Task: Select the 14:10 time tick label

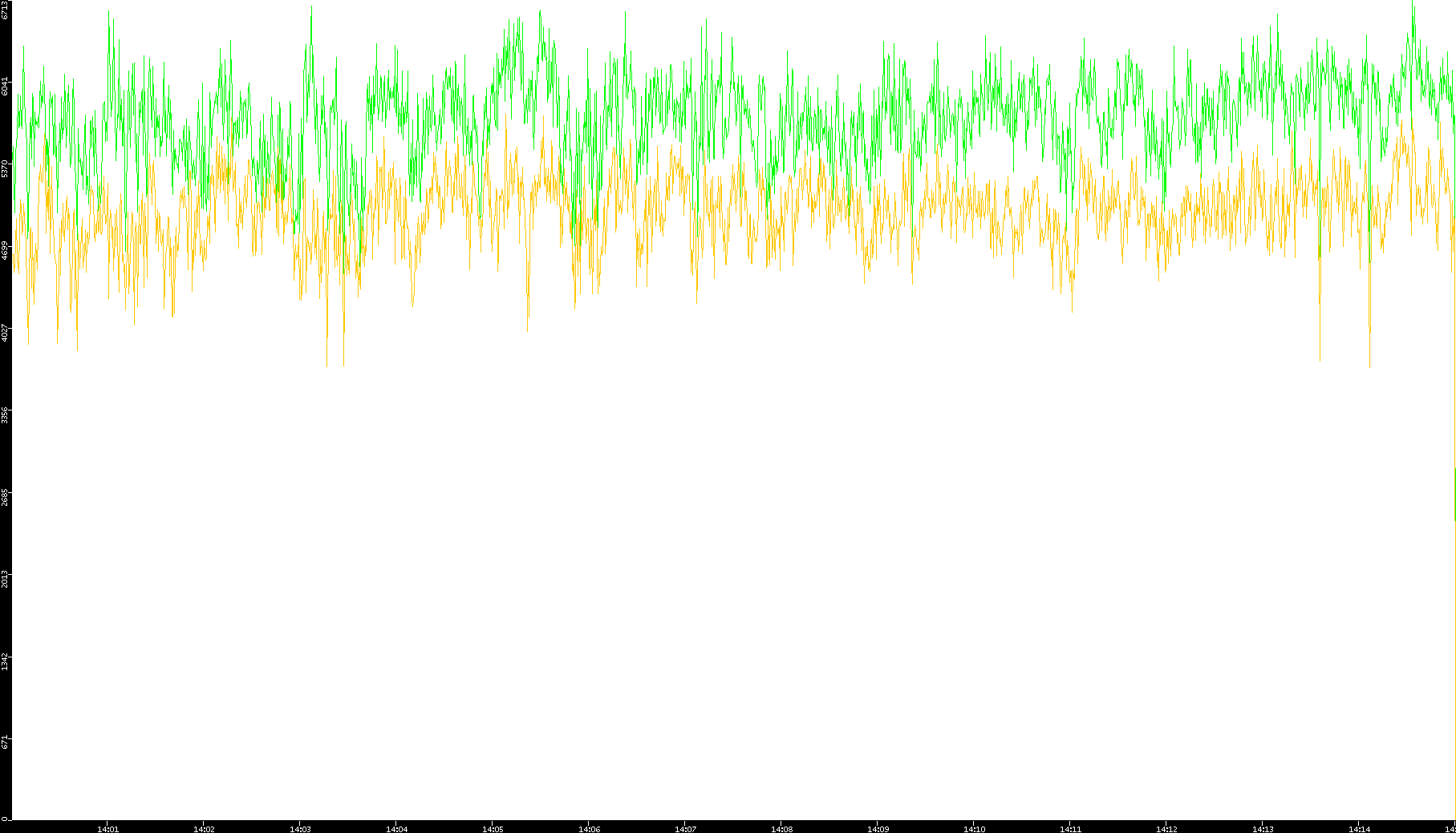Action: [975, 829]
